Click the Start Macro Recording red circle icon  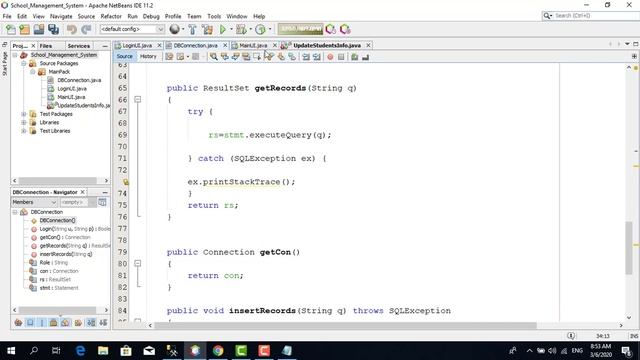(x=330, y=57)
